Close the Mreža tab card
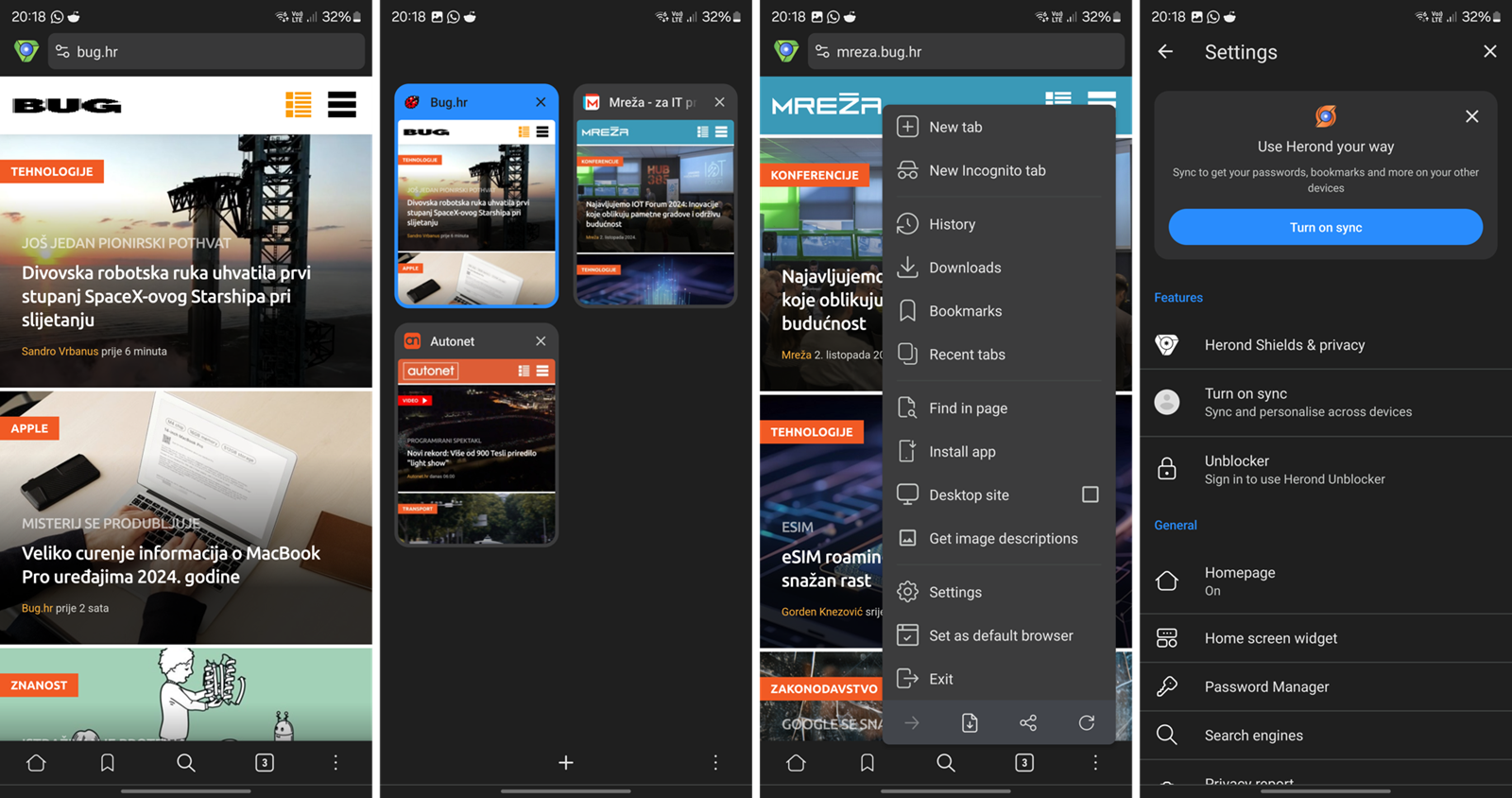Viewport: 1512px width, 798px height. 720,102
